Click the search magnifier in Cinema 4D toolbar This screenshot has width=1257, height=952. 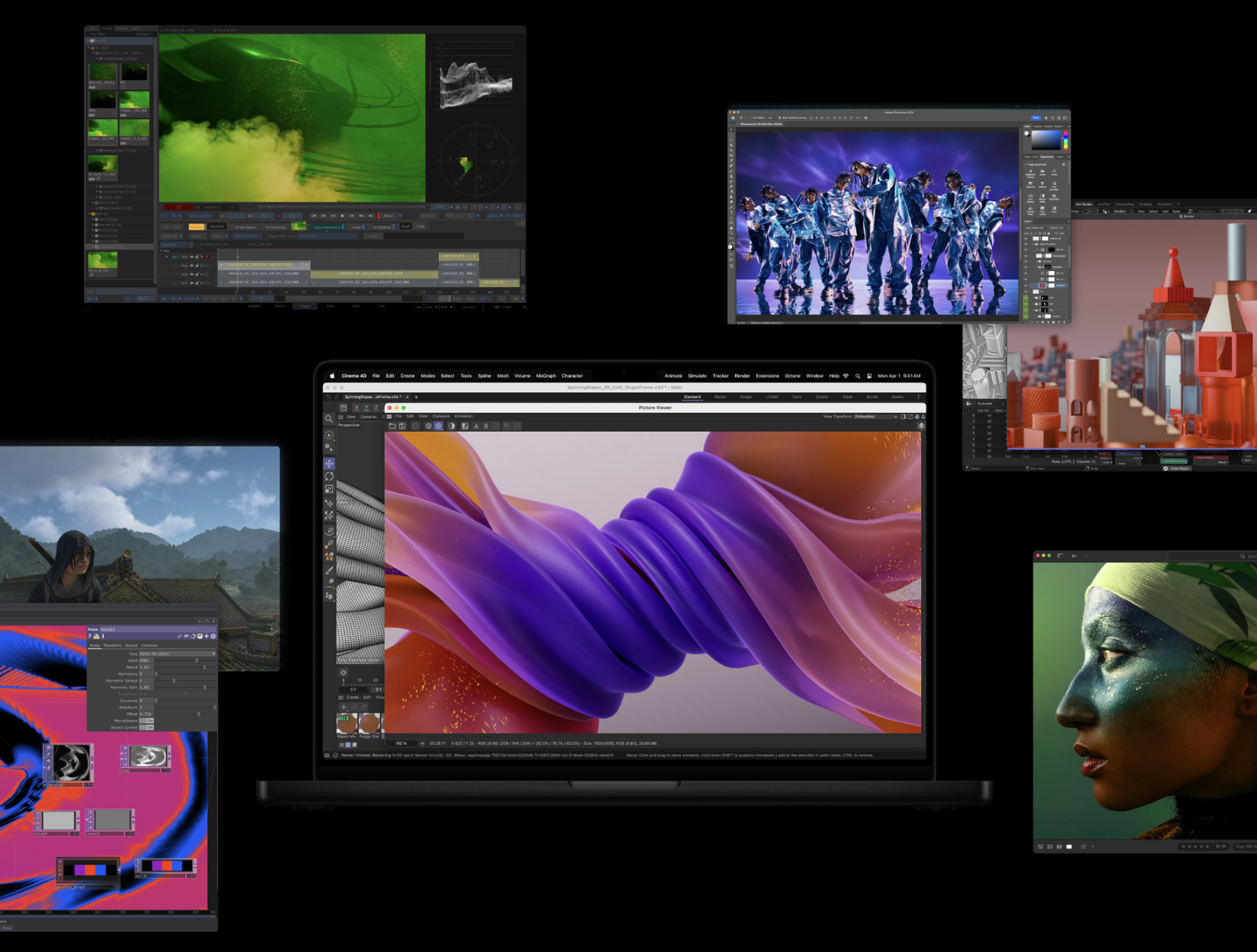[329, 419]
